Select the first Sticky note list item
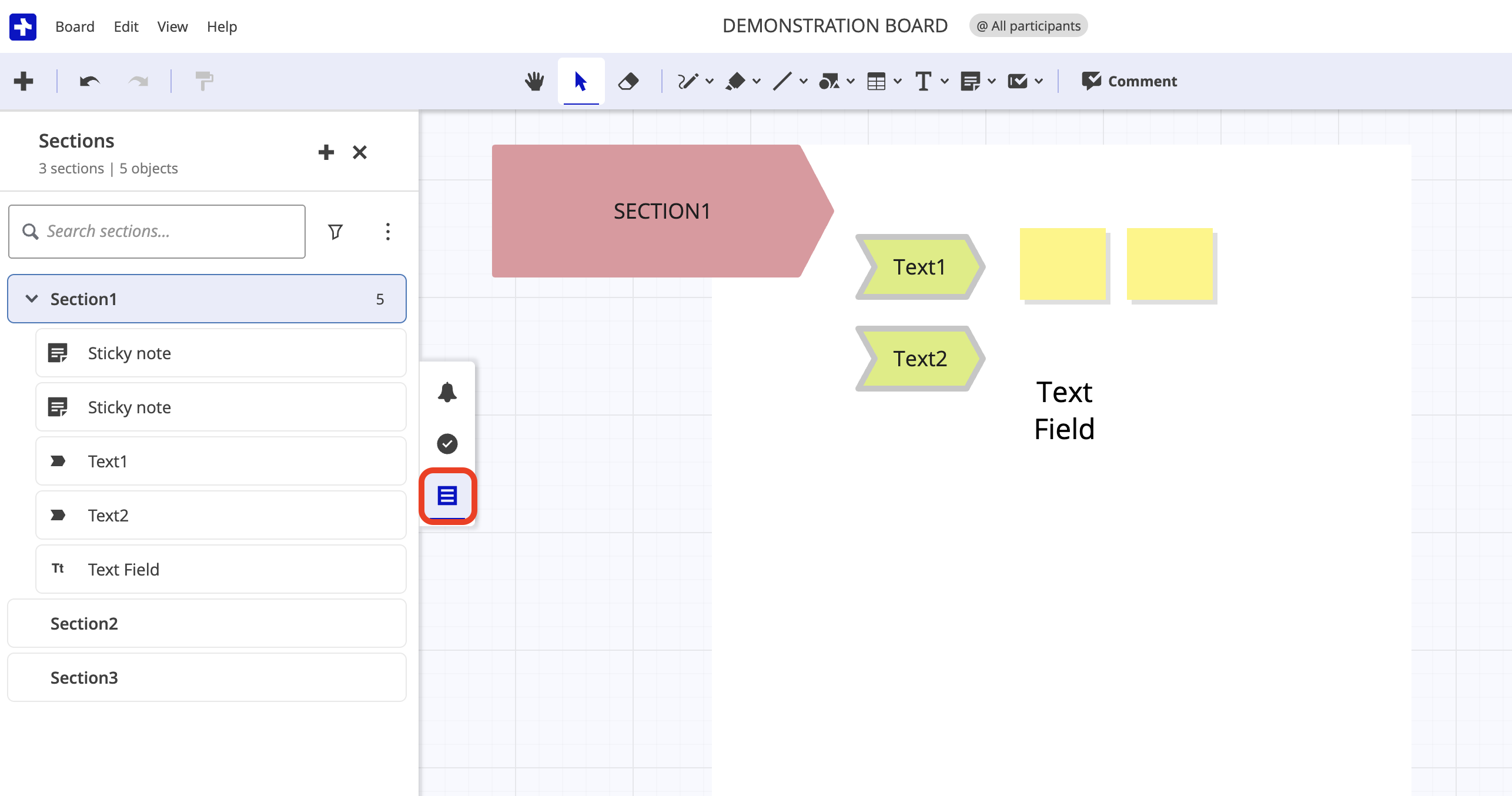 pyautogui.click(x=221, y=353)
